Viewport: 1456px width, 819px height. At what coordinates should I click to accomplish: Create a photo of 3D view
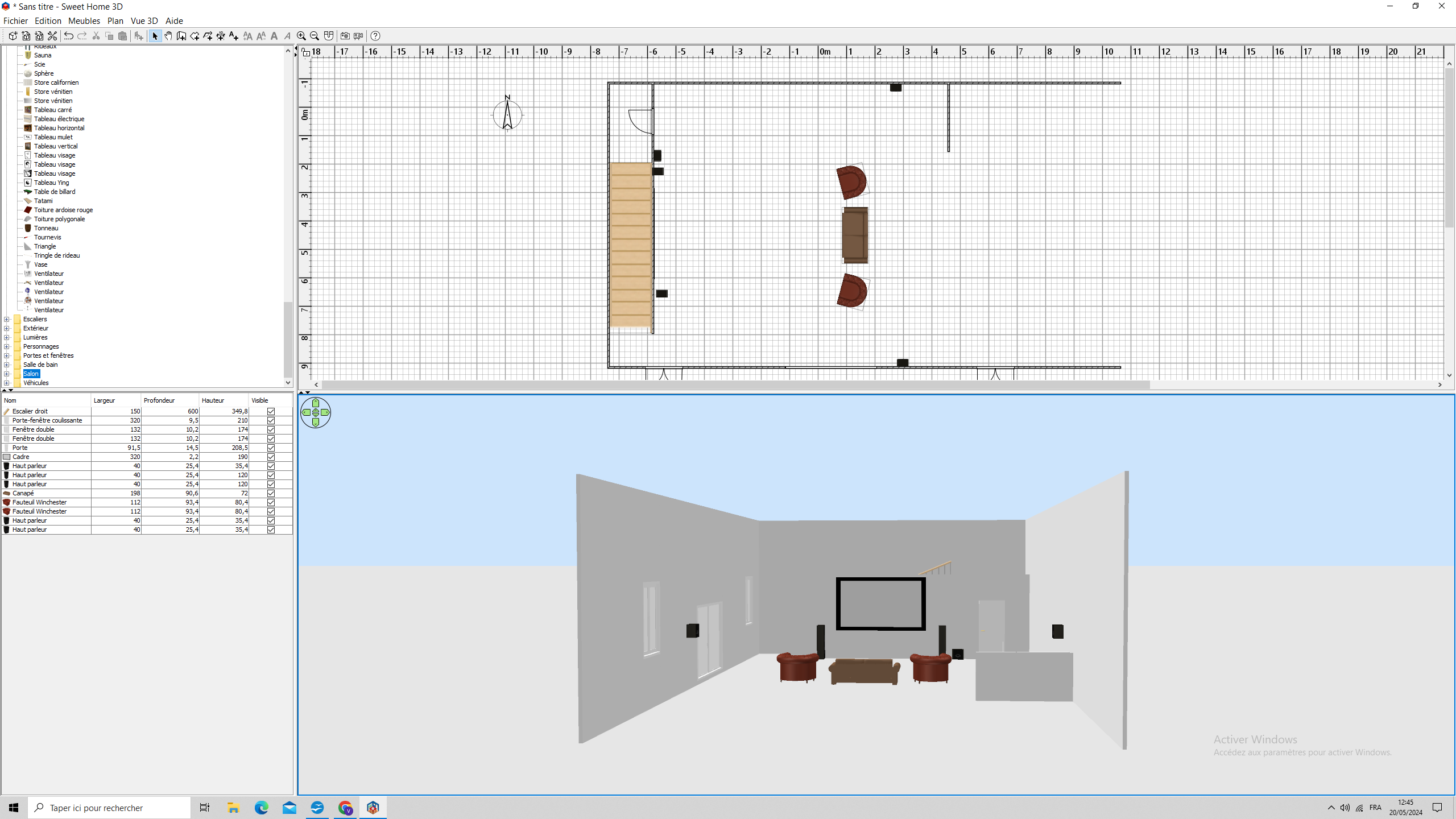(x=345, y=36)
